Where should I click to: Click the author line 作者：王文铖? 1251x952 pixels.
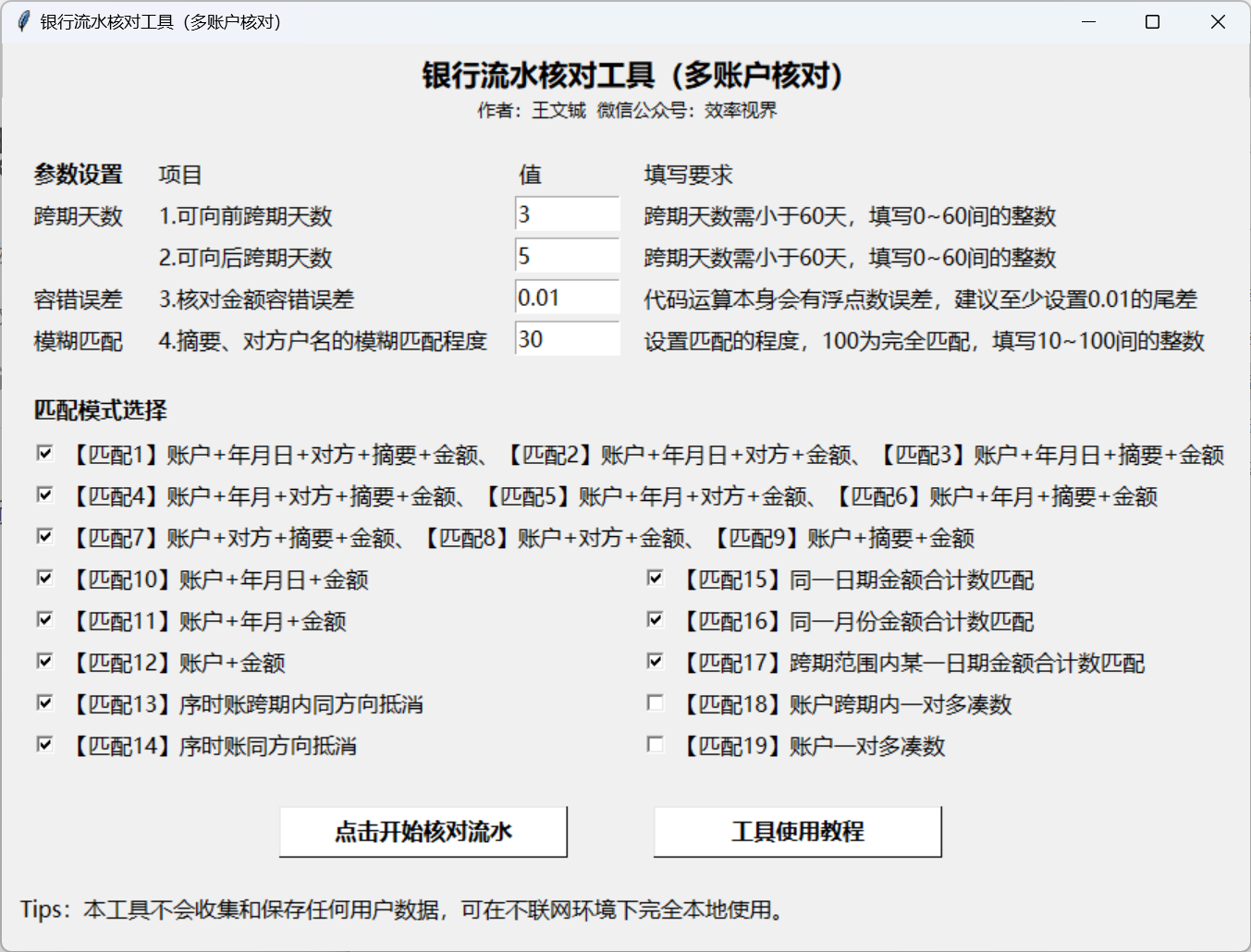[532, 111]
